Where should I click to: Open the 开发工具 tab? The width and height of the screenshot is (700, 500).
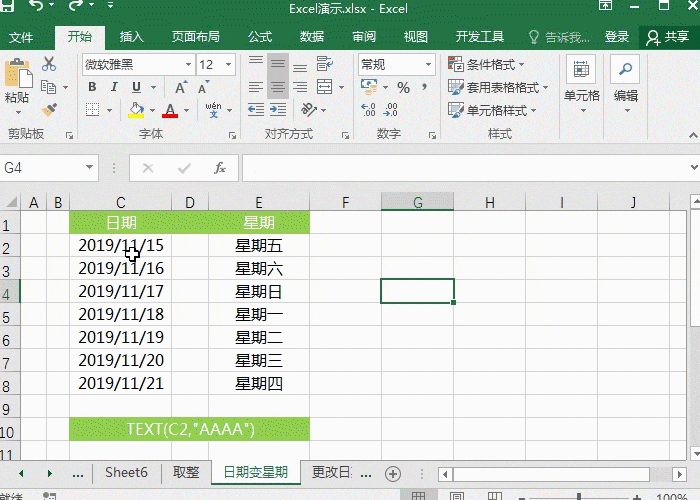tap(479, 37)
